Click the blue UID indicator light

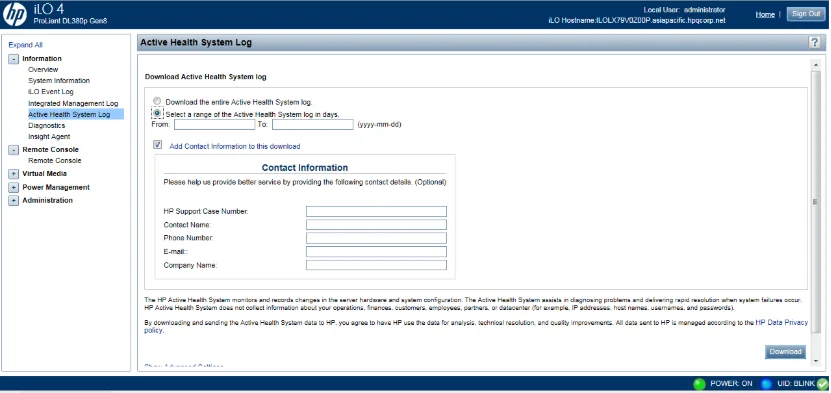(x=766, y=384)
